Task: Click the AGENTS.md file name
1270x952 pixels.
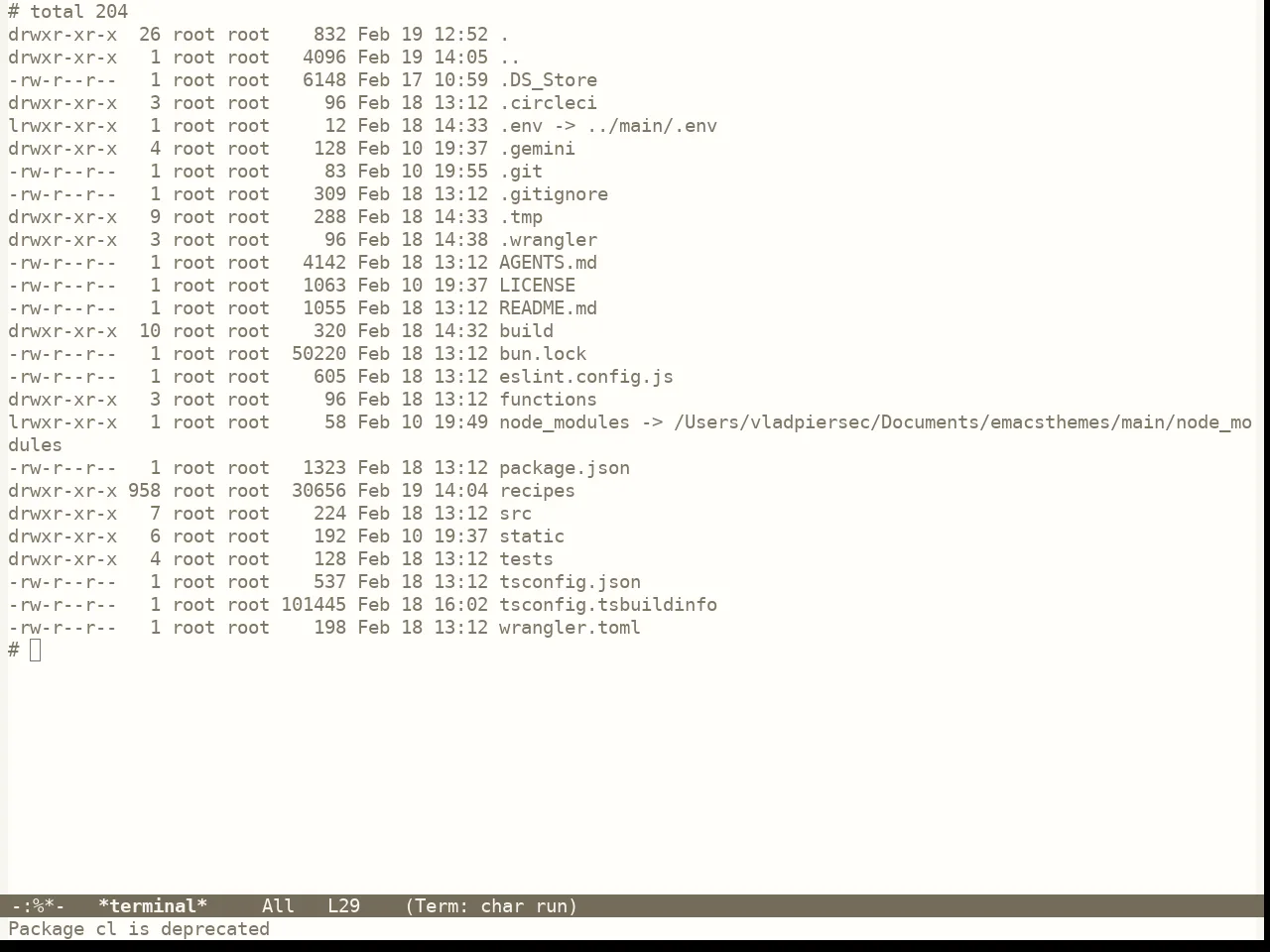Action: tap(548, 263)
